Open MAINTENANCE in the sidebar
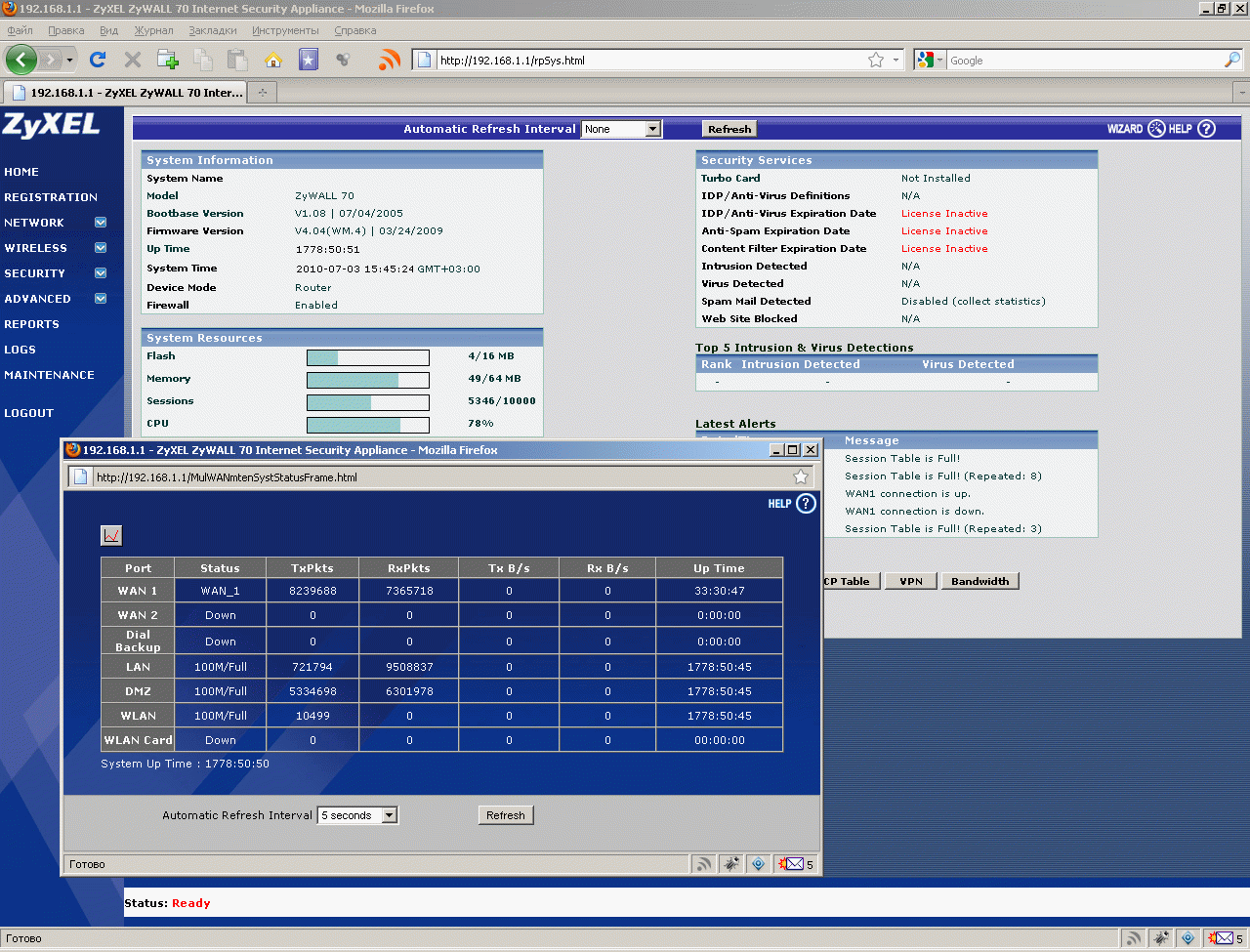This screenshot has width=1250, height=952. pyautogui.click(x=49, y=375)
